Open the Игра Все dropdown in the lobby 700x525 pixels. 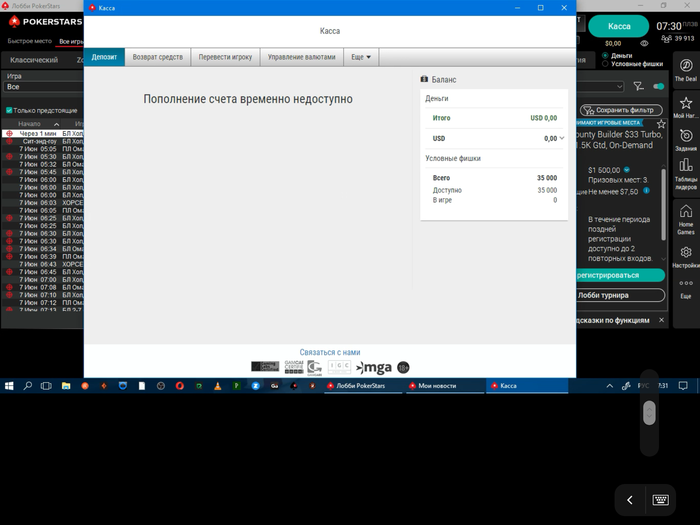point(44,87)
